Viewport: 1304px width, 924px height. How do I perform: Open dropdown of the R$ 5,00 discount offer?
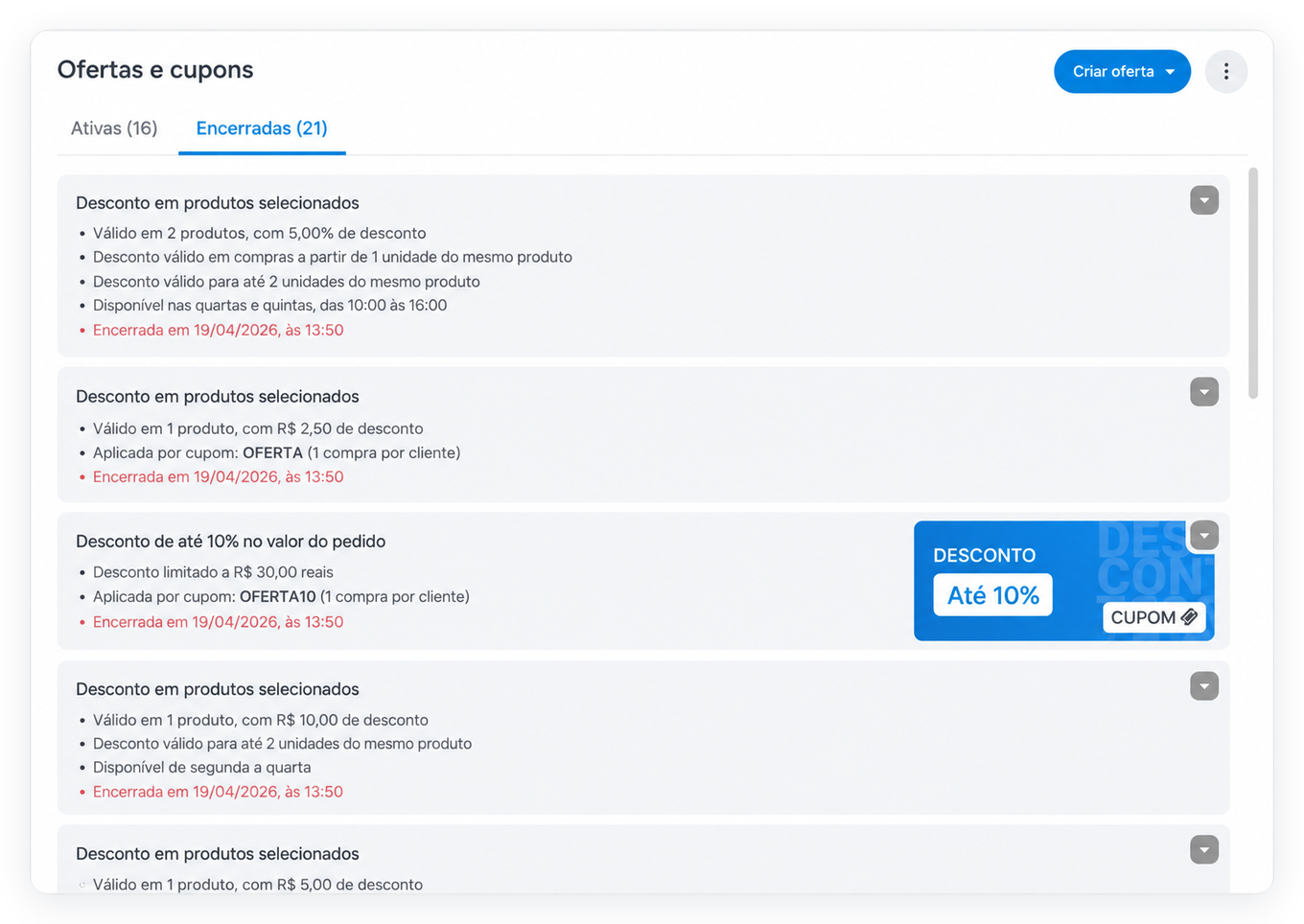[x=1204, y=850]
